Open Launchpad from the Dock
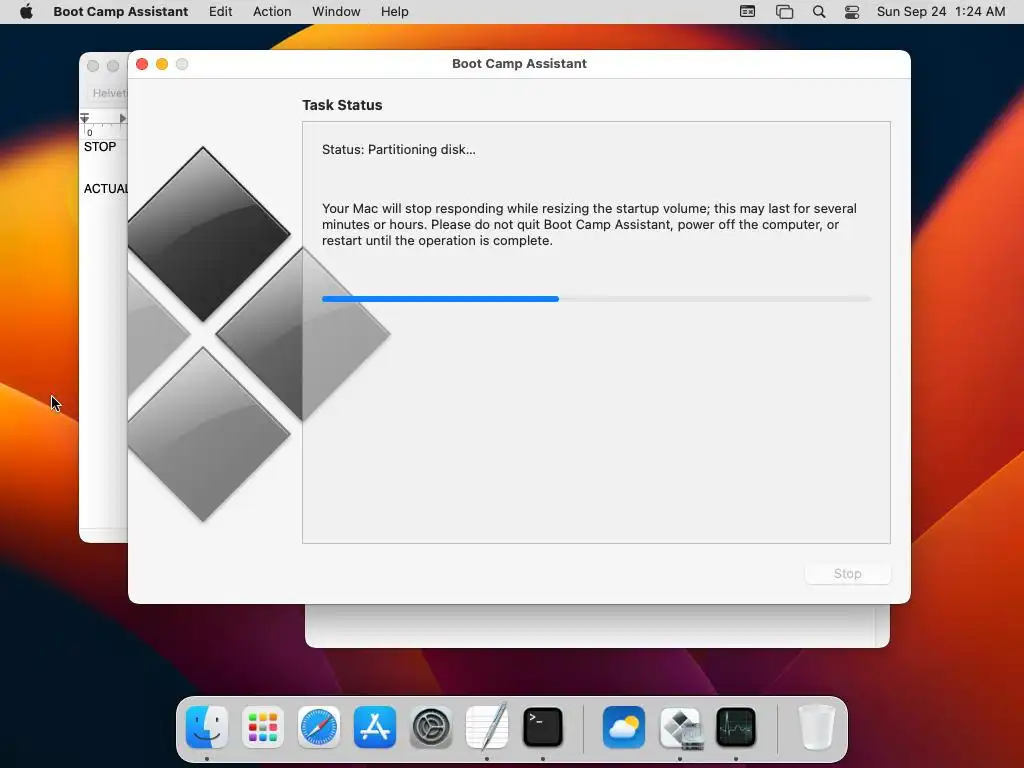Image resolution: width=1024 pixels, height=768 pixels. tap(263, 728)
